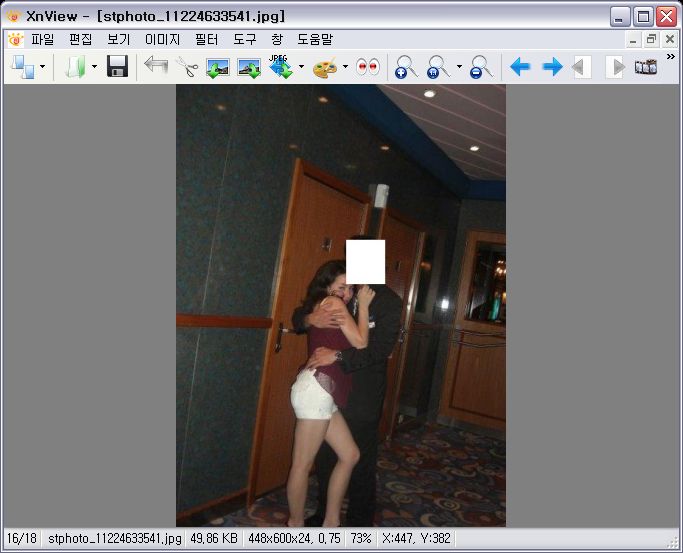Restore the inner document window
The width and height of the screenshot is (683, 553).
click(x=651, y=40)
